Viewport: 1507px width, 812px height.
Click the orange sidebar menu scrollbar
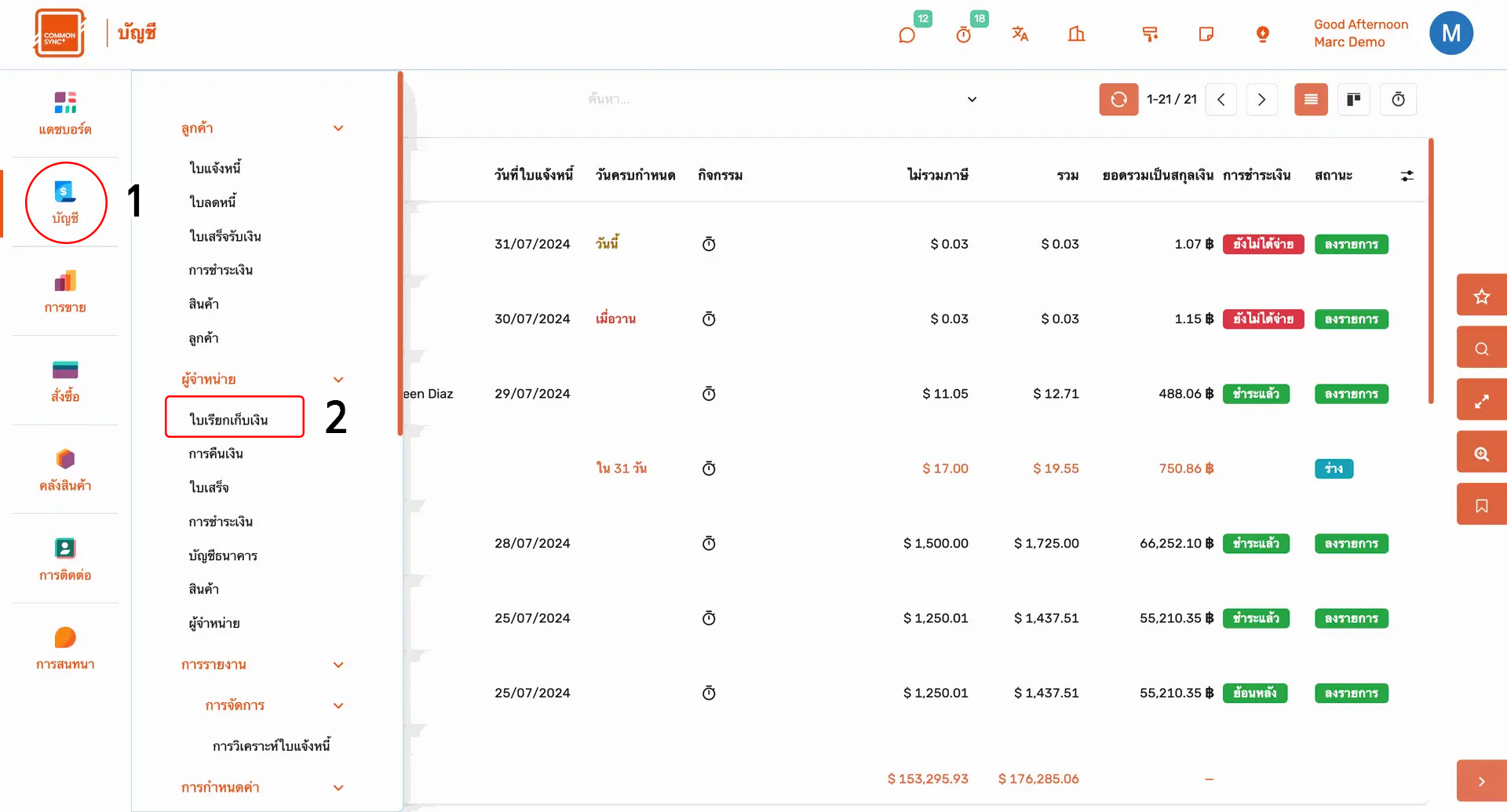[400, 251]
